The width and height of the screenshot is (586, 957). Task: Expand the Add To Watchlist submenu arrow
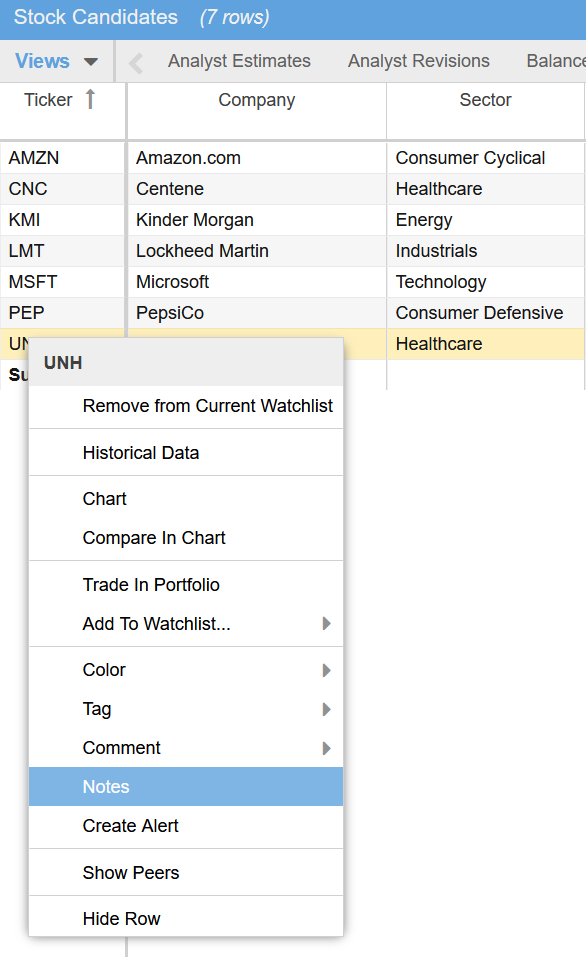[327, 623]
